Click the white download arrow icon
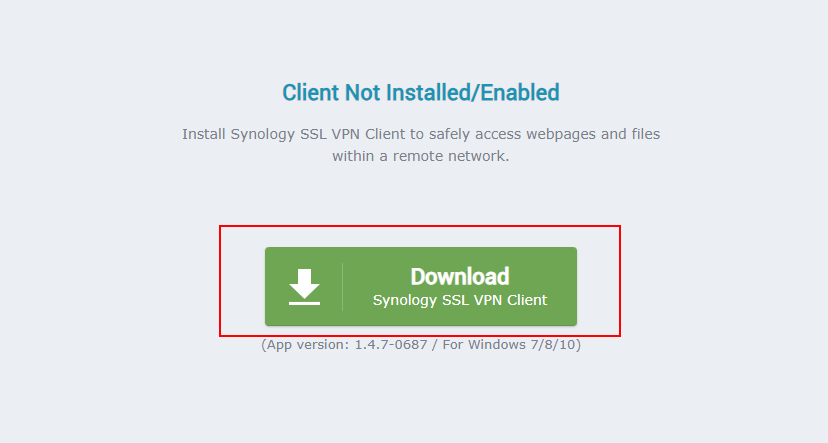Image resolution: width=828 pixels, height=443 pixels. 304,287
